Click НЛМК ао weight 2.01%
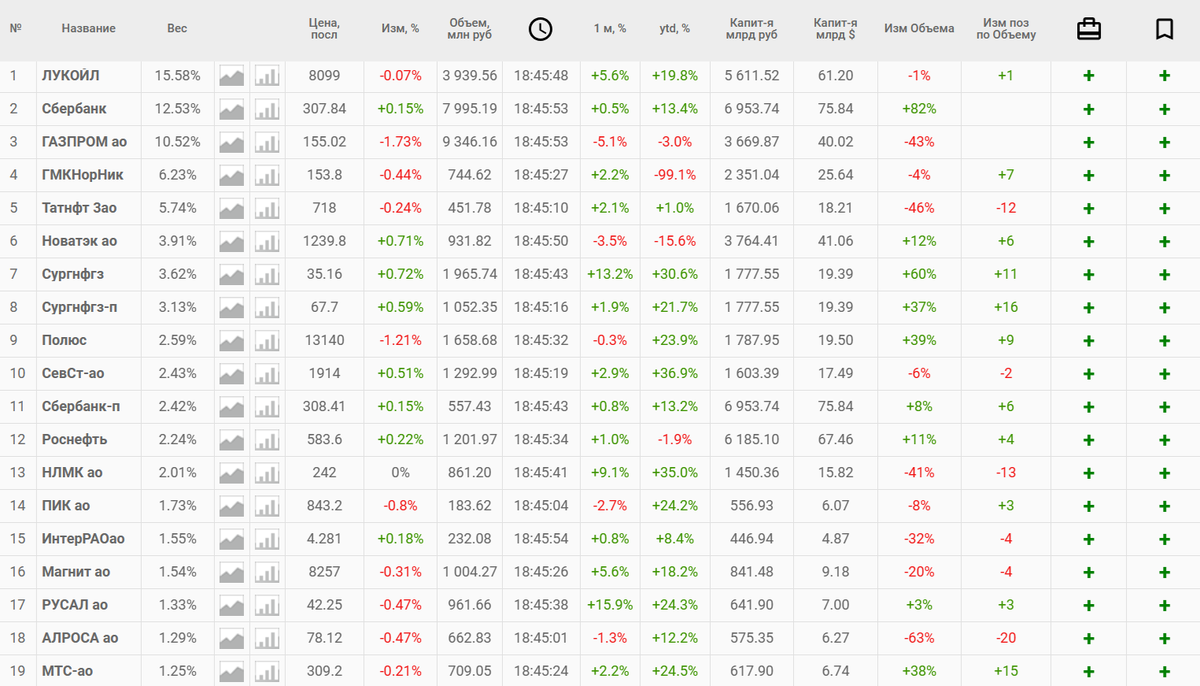Viewport: 1200px width, 686px height. point(177,472)
